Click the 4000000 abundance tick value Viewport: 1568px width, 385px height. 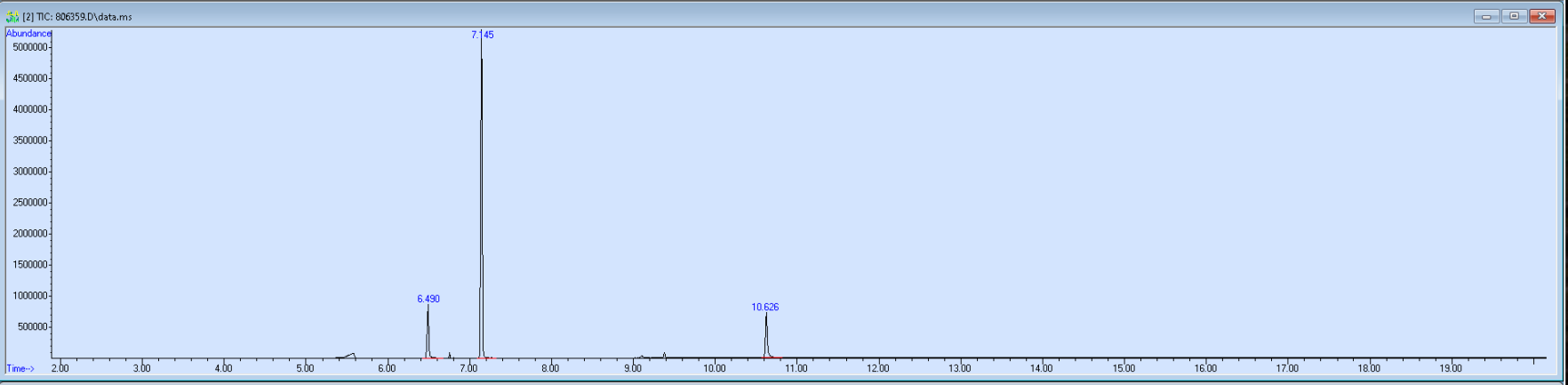tap(29, 109)
